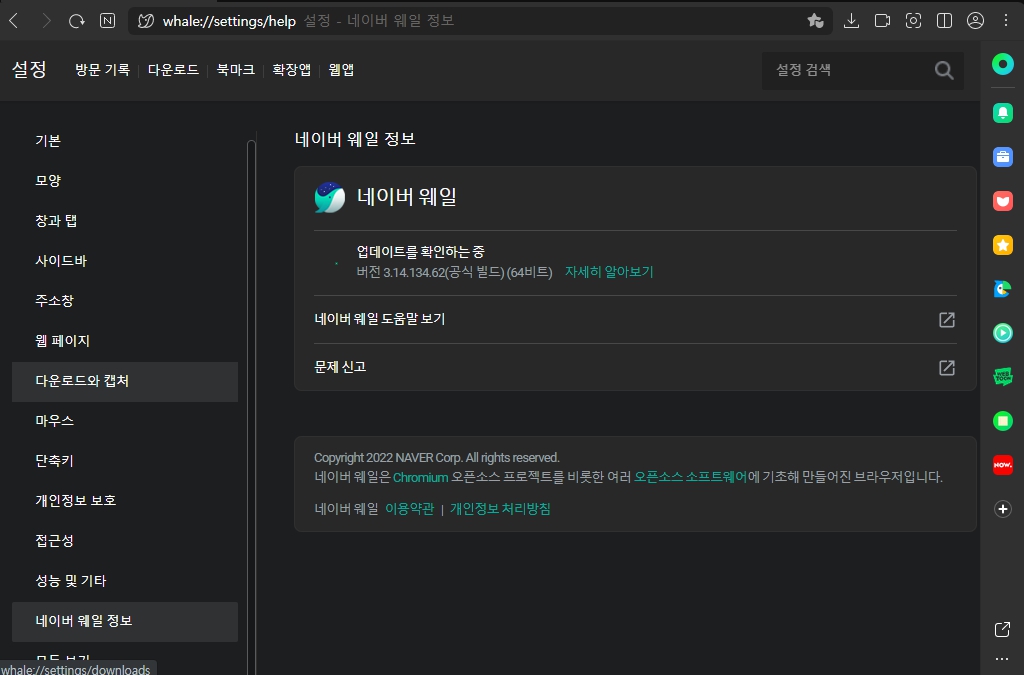
Task: Select 기본 in the settings sidebar
Action: (125, 141)
